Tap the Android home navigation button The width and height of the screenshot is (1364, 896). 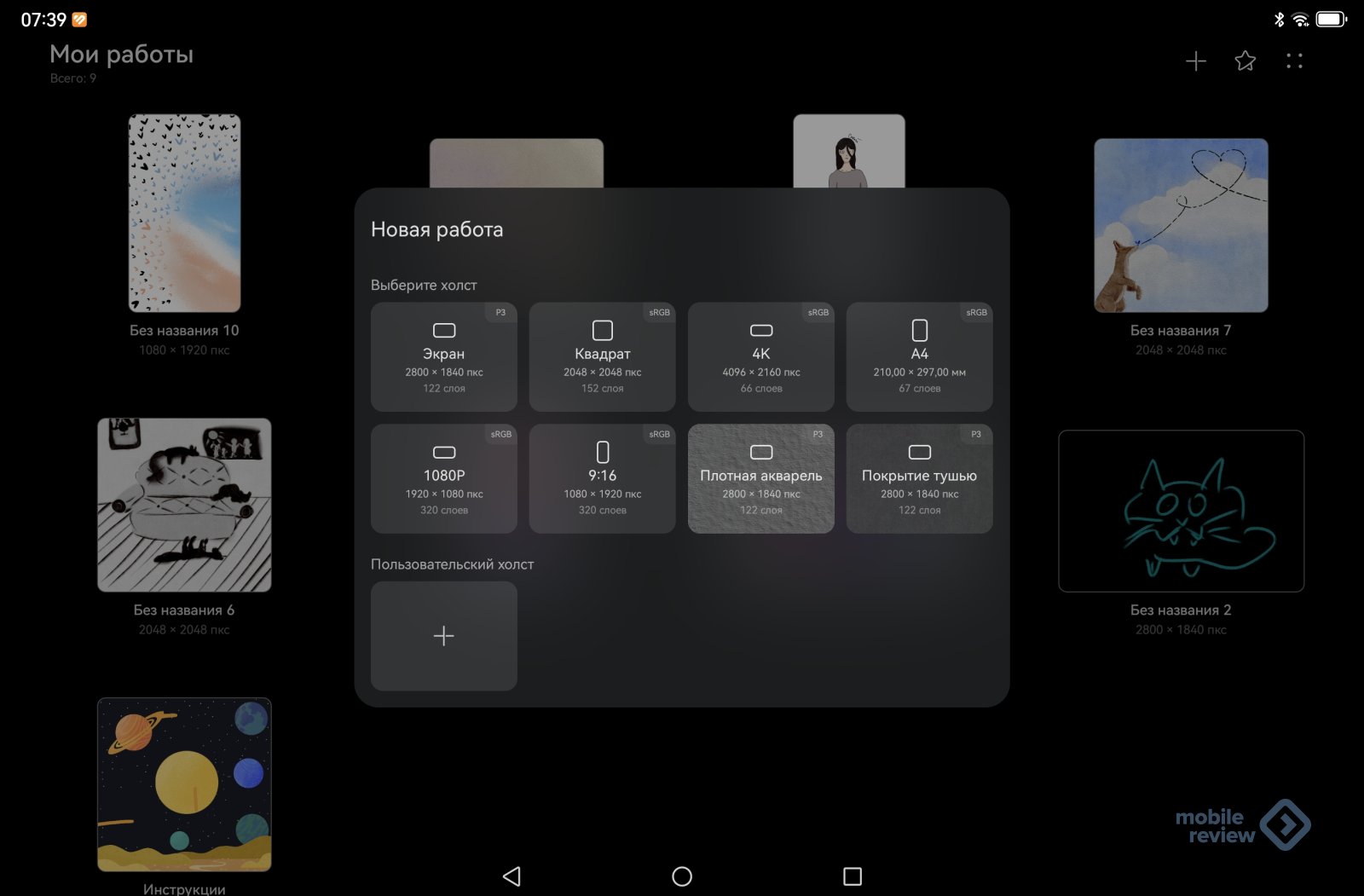tap(682, 876)
